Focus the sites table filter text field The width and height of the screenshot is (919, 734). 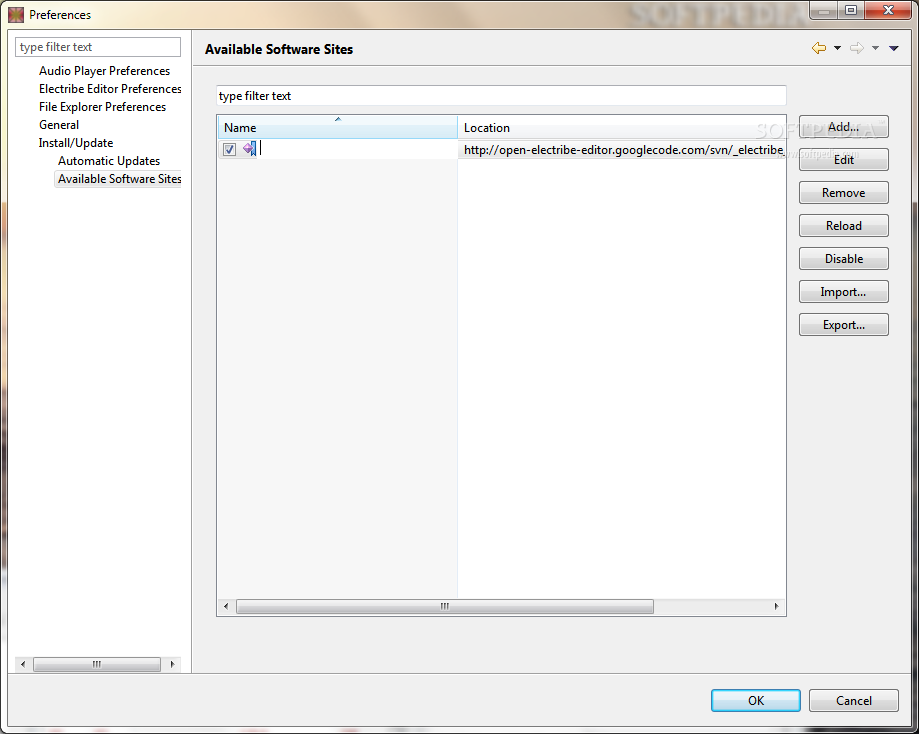[x=501, y=96]
